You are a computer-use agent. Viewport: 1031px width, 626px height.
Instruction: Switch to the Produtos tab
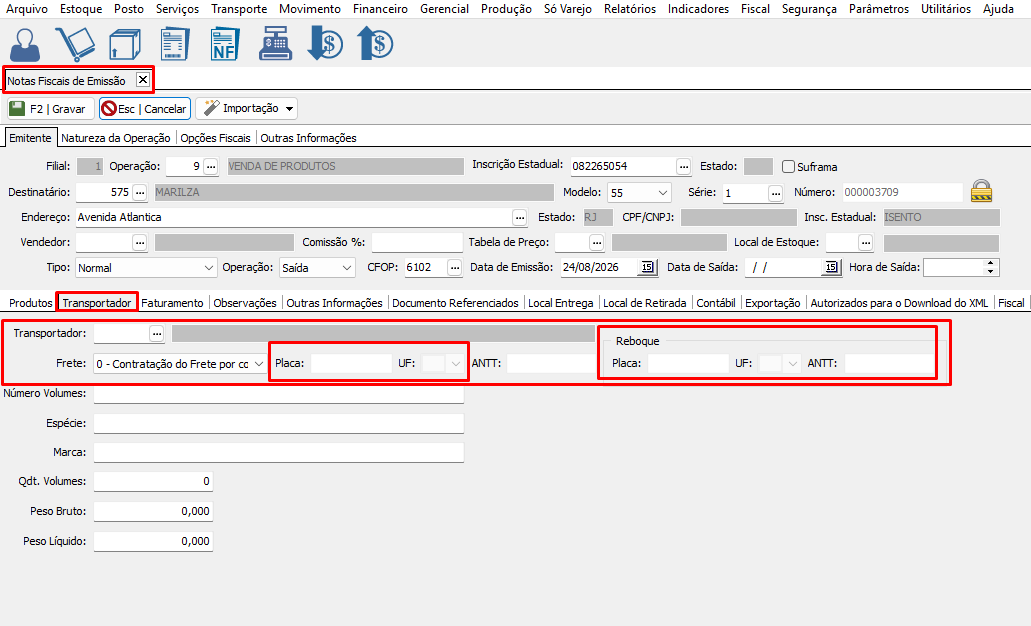click(30, 302)
